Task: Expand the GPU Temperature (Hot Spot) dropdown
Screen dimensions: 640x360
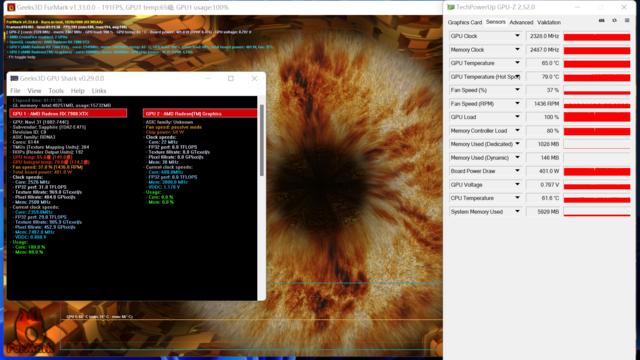Action: pos(517,76)
